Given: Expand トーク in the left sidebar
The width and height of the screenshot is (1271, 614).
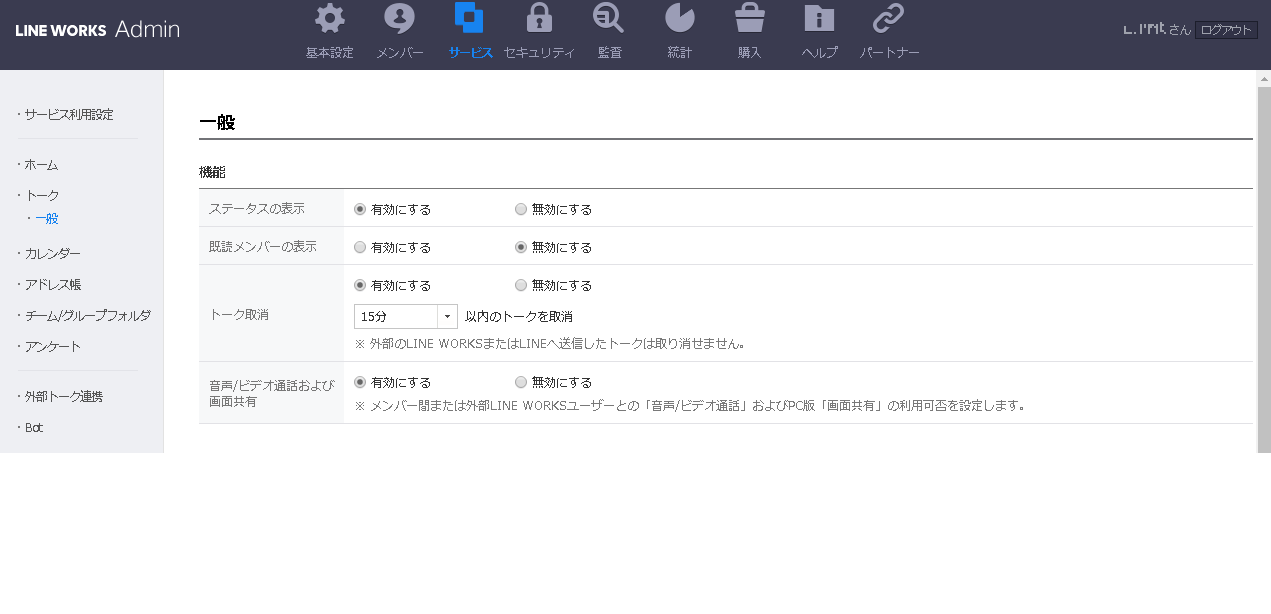Looking at the screenshot, I should pyautogui.click(x=42, y=195).
